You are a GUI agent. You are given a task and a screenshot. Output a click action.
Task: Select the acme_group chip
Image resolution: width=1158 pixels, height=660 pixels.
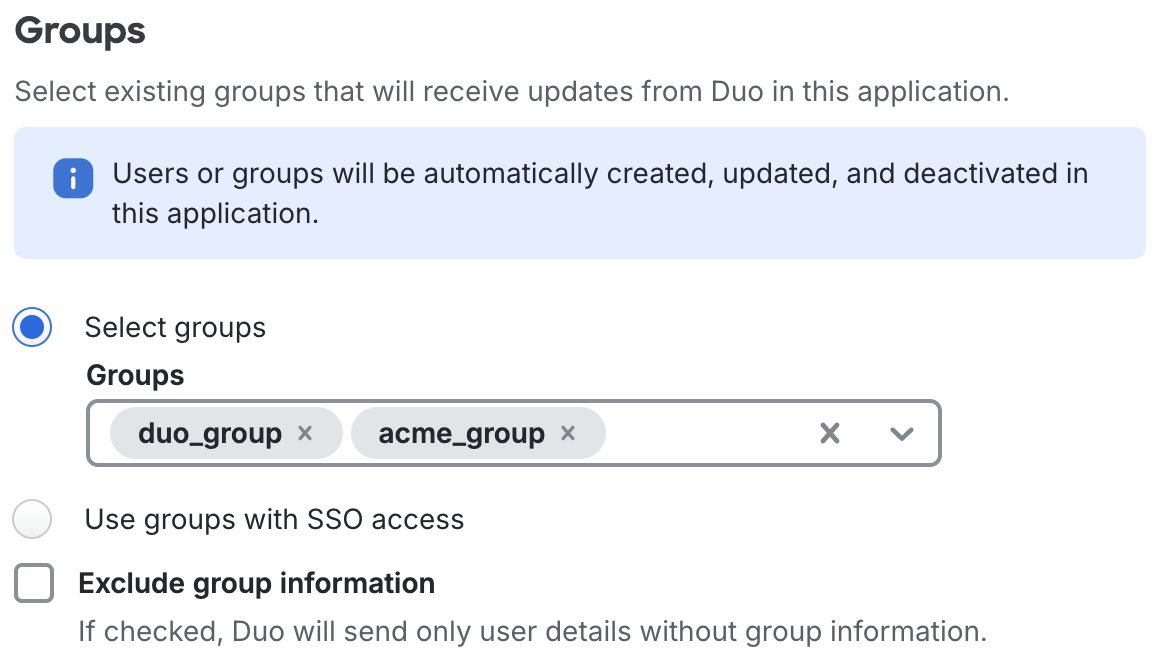click(463, 433)
